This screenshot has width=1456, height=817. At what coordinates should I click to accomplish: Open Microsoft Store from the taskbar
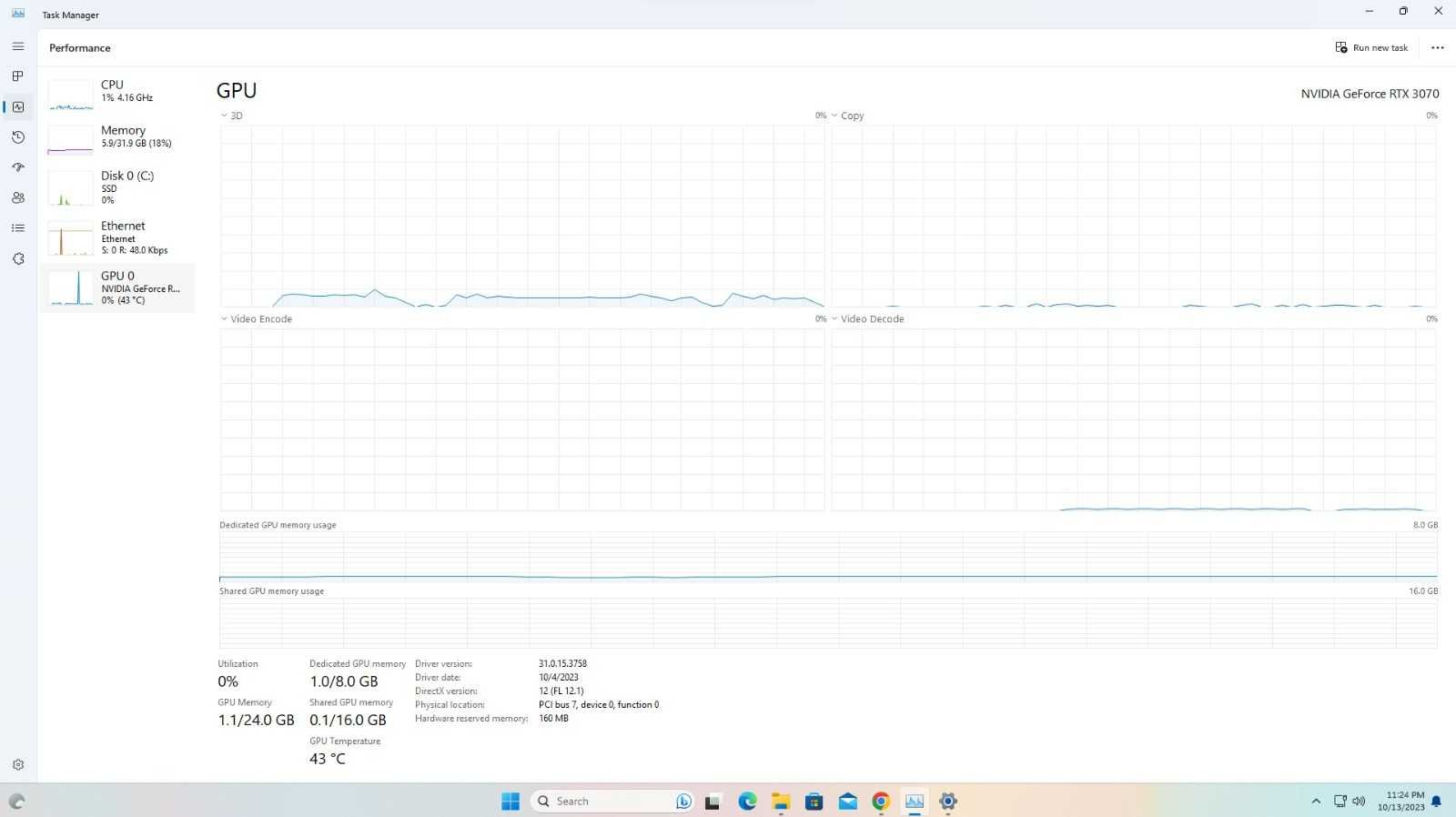coord(814,801)
